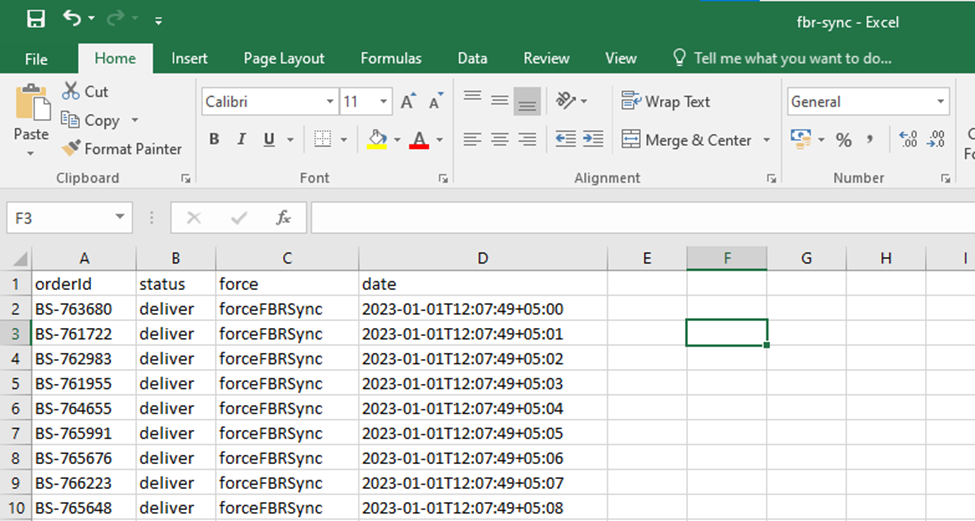The height and width of the screenshot is (521, 975).
Task: Click the Insert Function fx icon
Action: click(x=283, y=217)
